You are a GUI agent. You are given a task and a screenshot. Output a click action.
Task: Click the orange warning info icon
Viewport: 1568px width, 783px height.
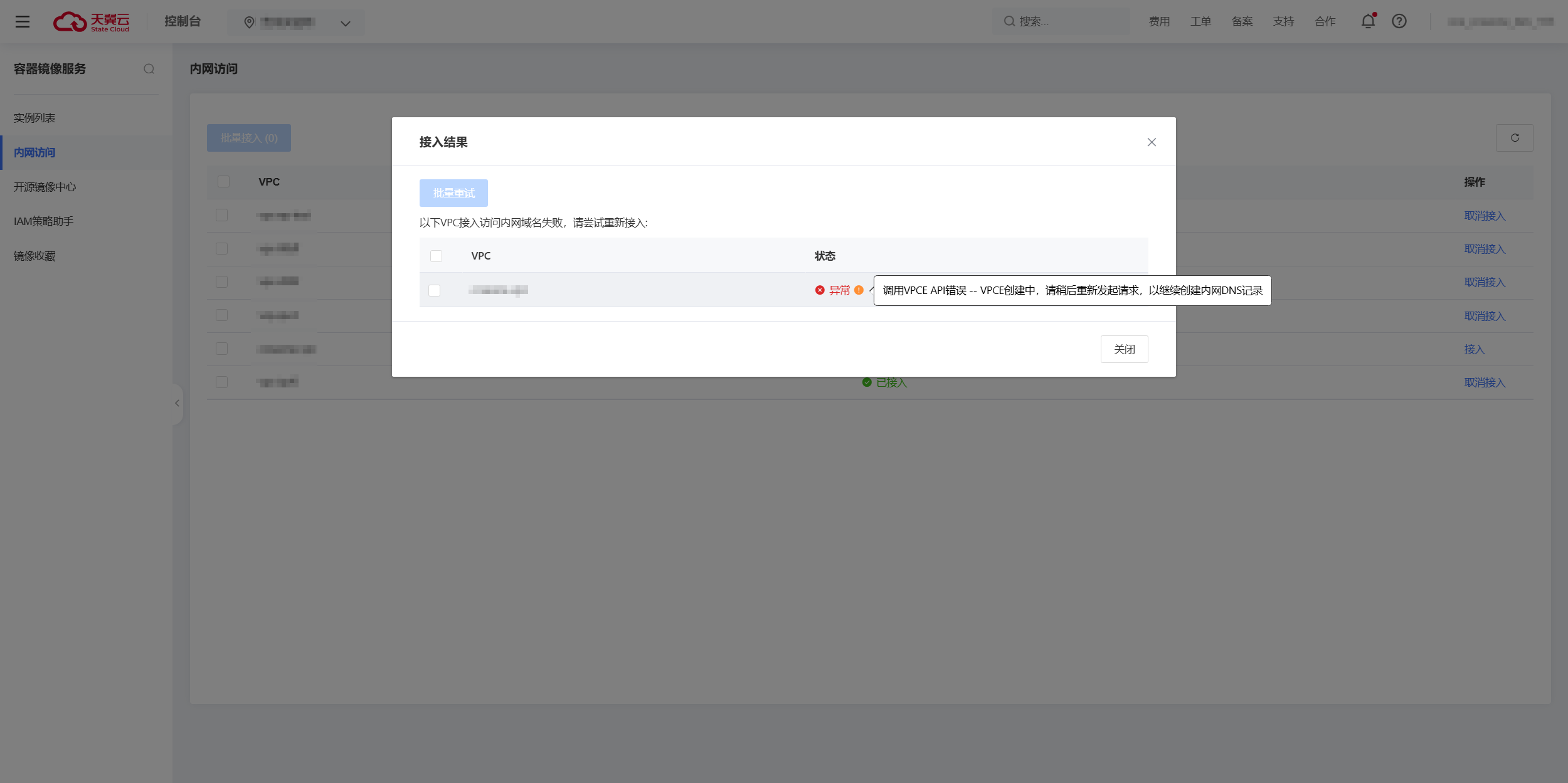pyautogui.click(x=859, y=290)
